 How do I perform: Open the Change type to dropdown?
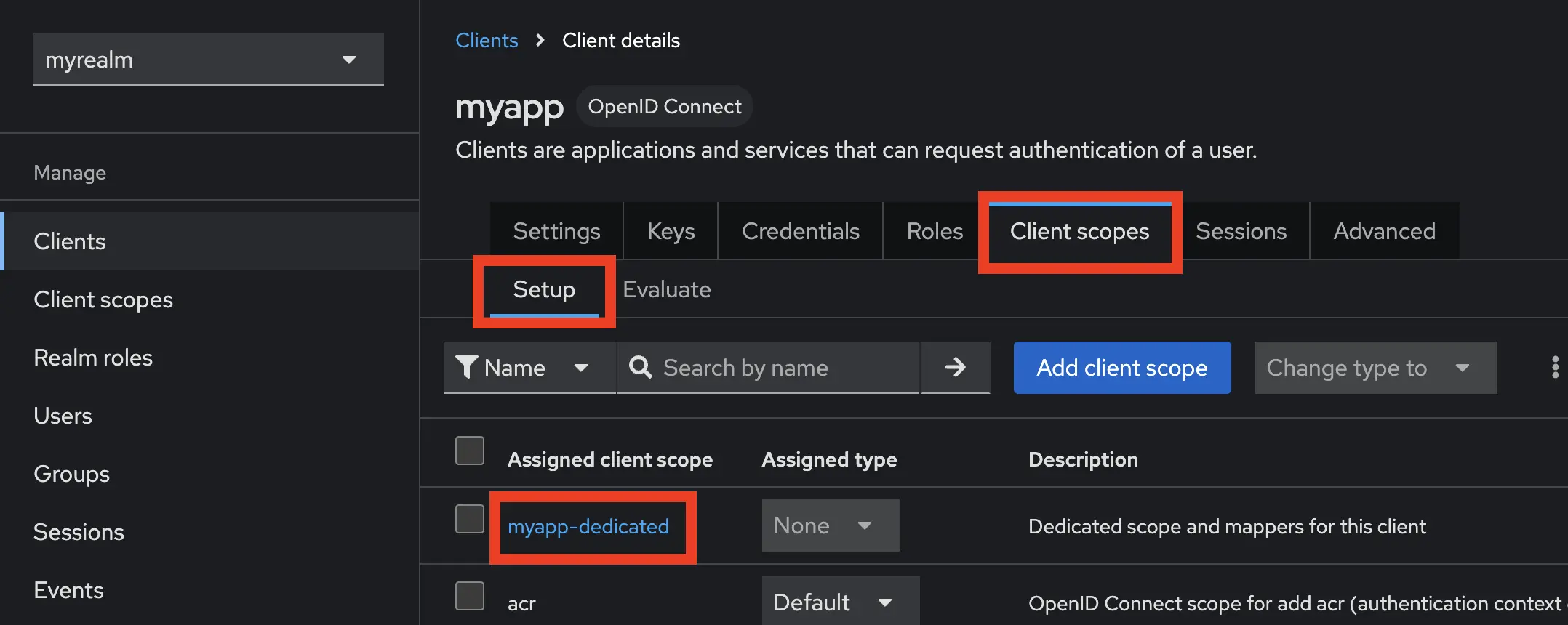pyautogui.click(x=1375, y=367)
